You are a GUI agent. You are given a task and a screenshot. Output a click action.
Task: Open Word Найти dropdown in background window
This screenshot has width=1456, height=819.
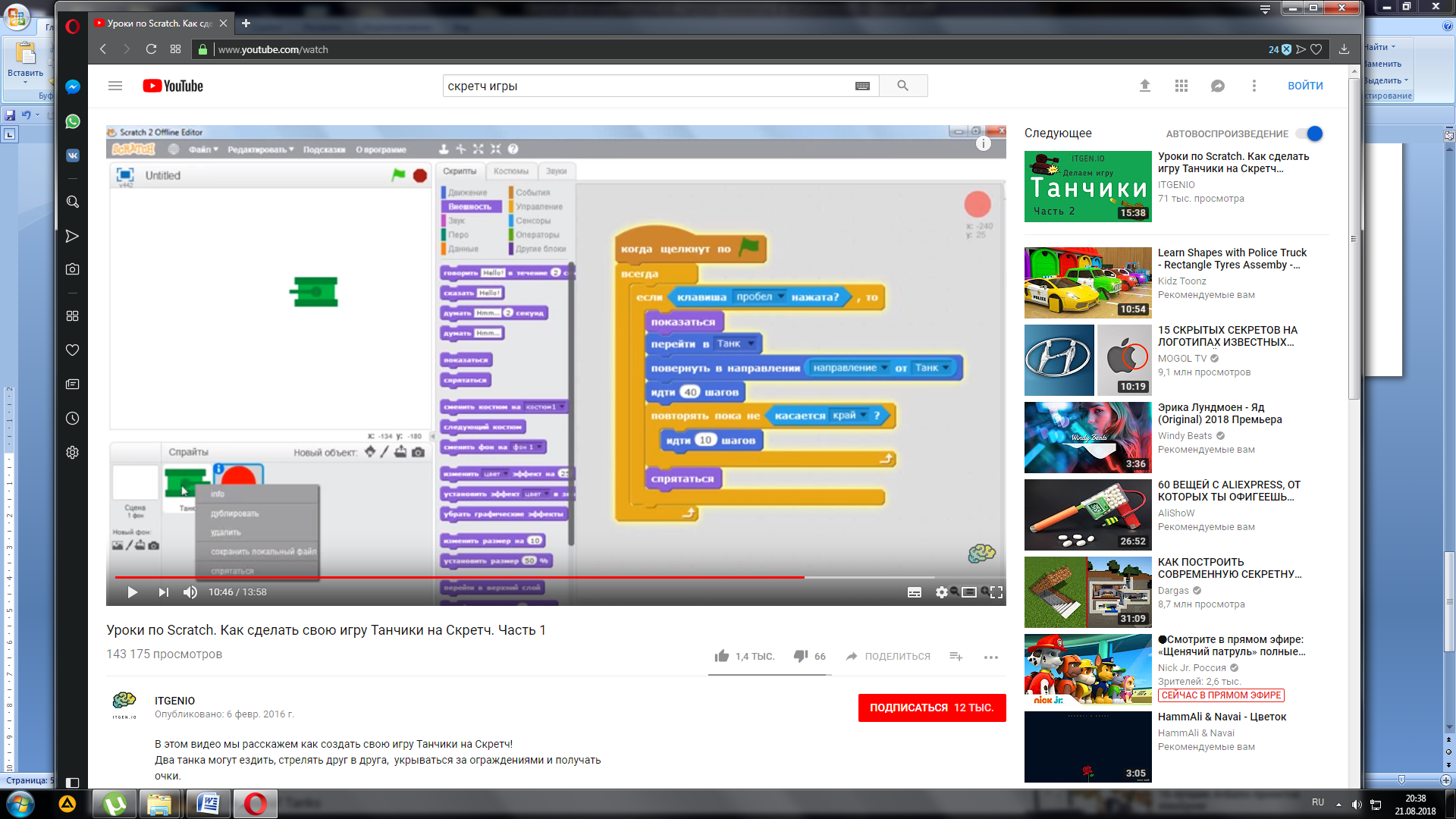coord(1379,47)
